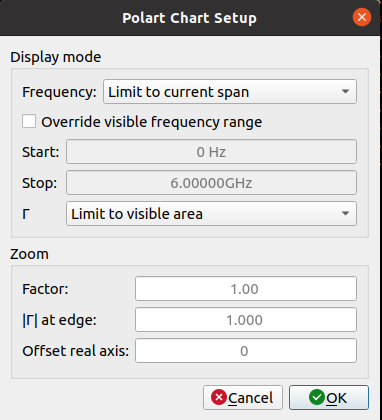Expand the Γ 'Limit to visible area' dropdown
The image size is (382, 420).
211,214
